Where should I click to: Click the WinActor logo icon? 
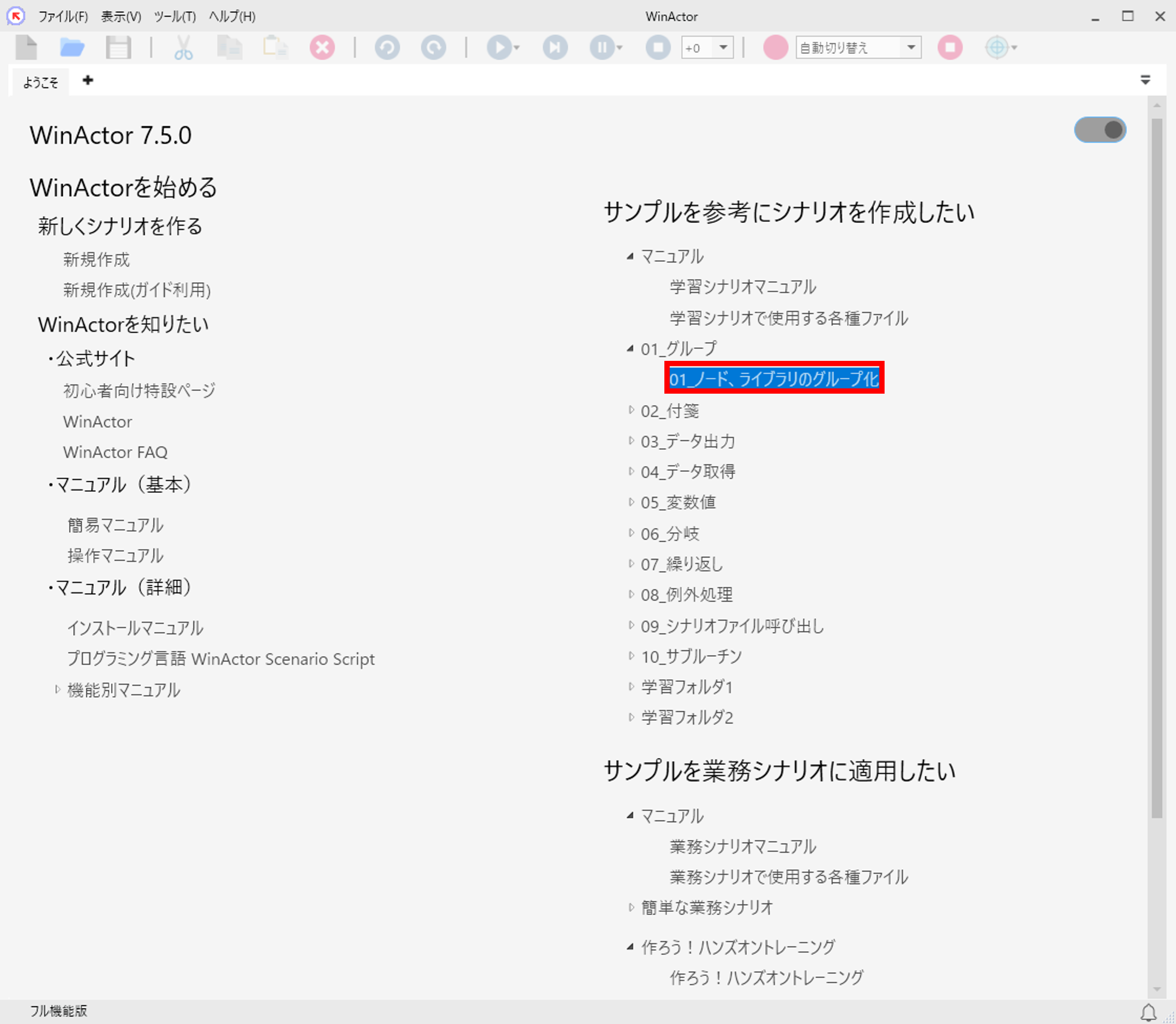pyautogui.click(x=16, y=16)
